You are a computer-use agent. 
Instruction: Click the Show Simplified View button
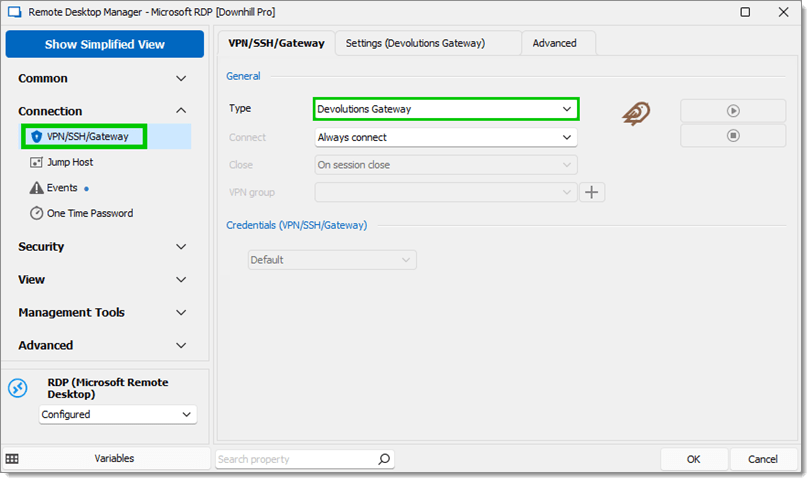[x=105, y=44]
